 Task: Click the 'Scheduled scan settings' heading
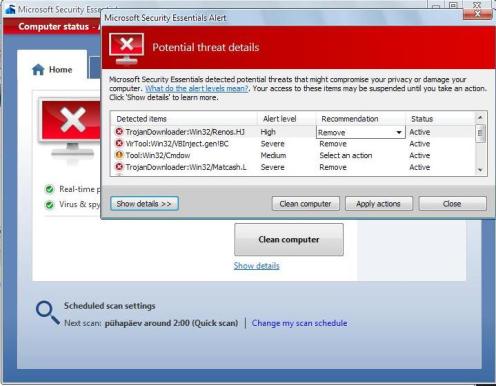pos(110,306)
